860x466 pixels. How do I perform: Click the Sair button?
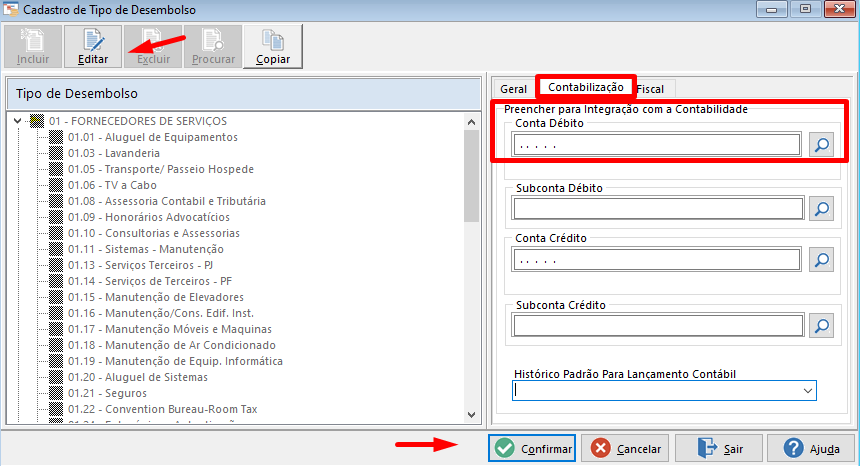(x=719, y=449)
